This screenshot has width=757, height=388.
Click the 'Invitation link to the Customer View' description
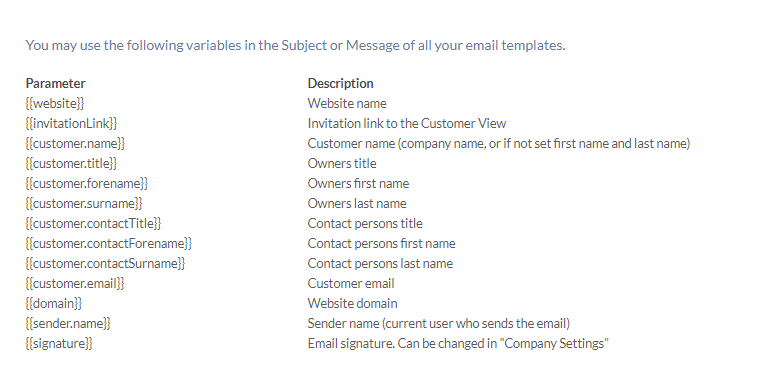pos(407,124)
